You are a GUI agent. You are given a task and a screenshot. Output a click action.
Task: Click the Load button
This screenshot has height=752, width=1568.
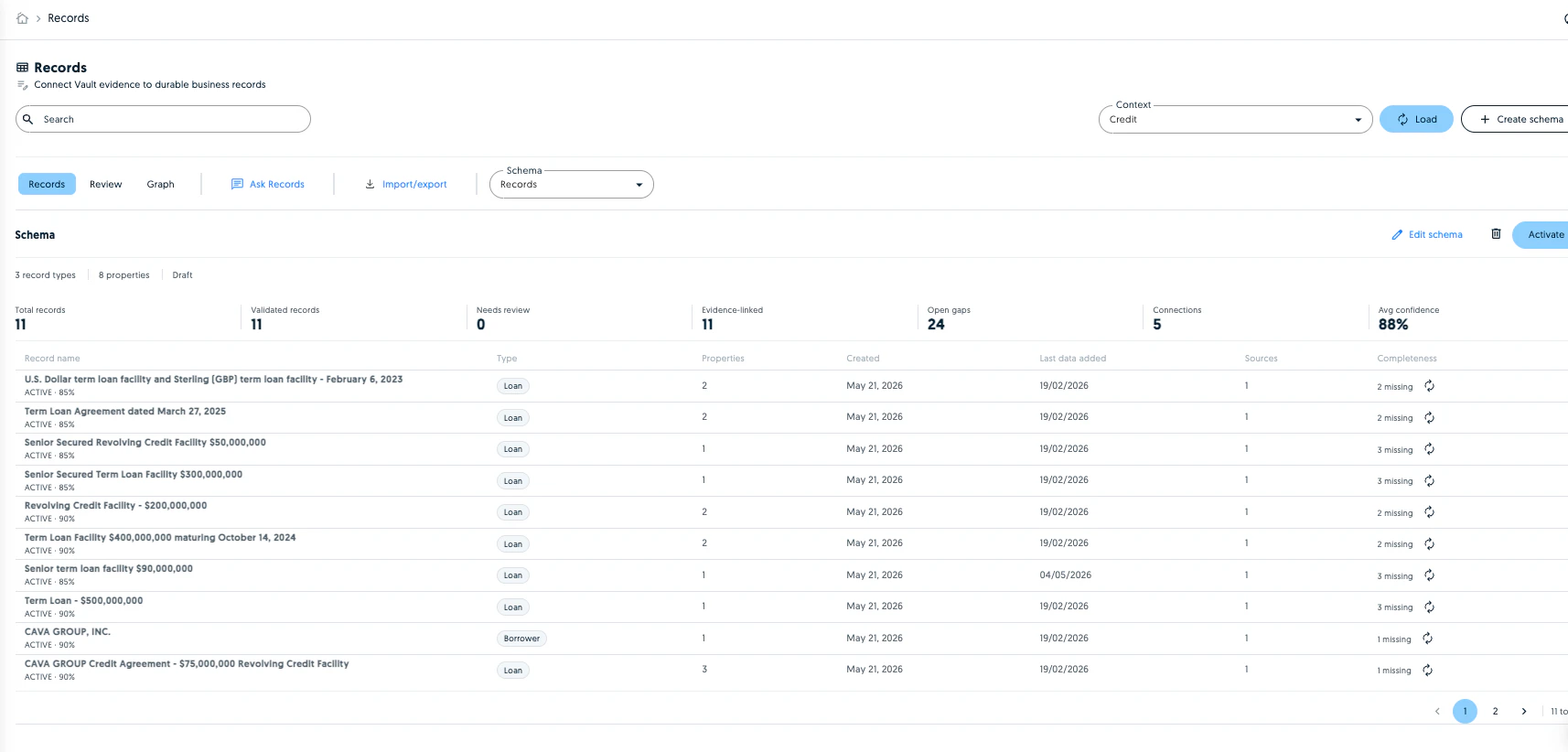[1416, 119]
